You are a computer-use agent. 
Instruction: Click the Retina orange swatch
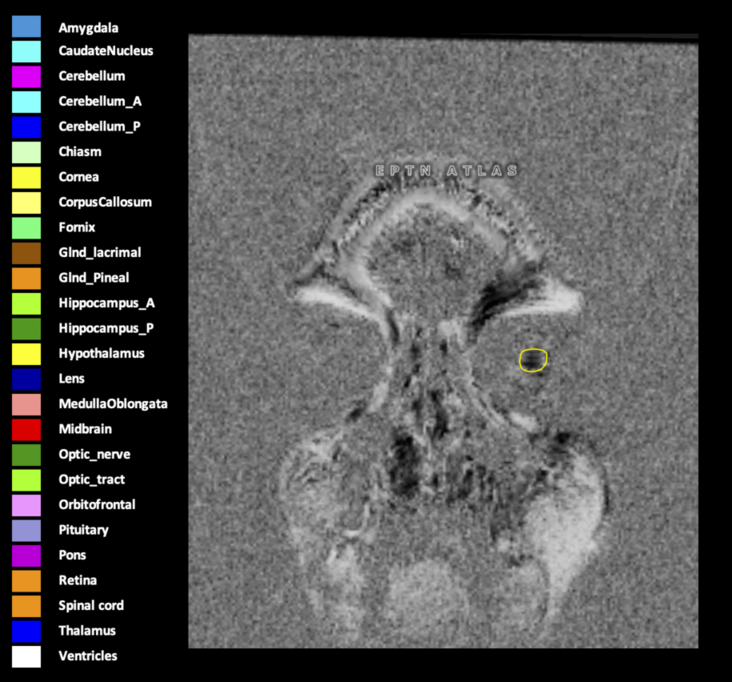coord(26,581)
